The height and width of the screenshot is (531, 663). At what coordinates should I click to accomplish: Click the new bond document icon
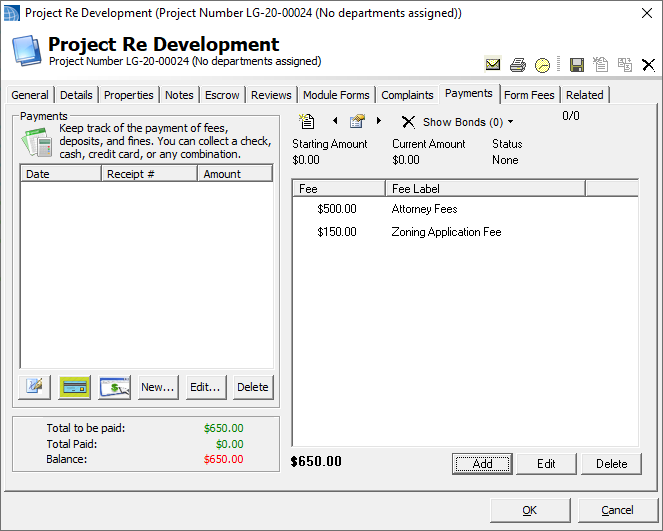(x=307, y=121)
